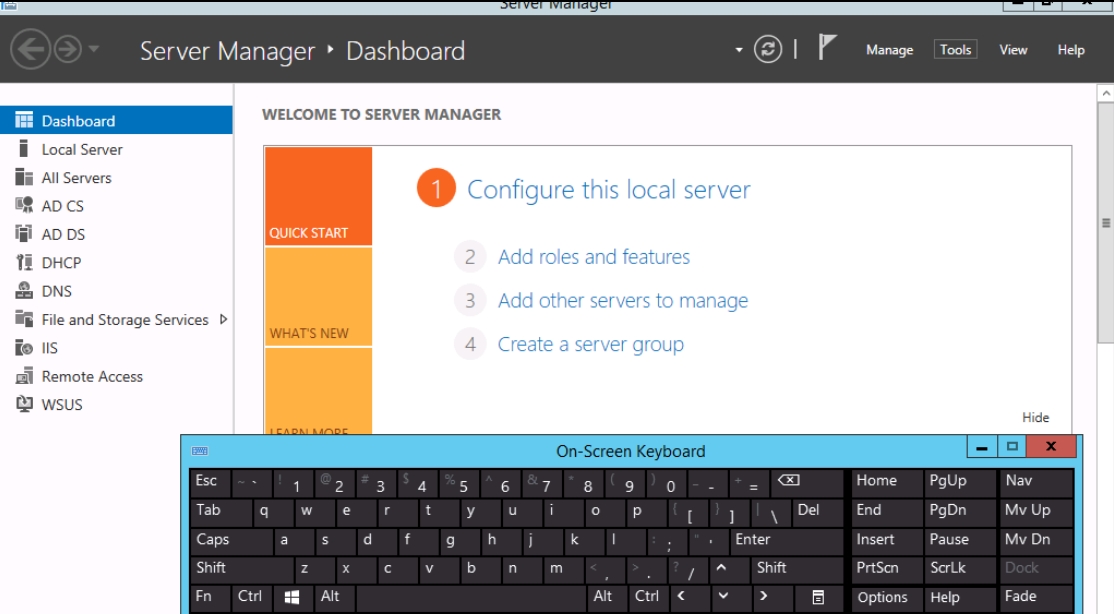
Task: Click the back navigation arrow
Action: [x=30, y=49]
